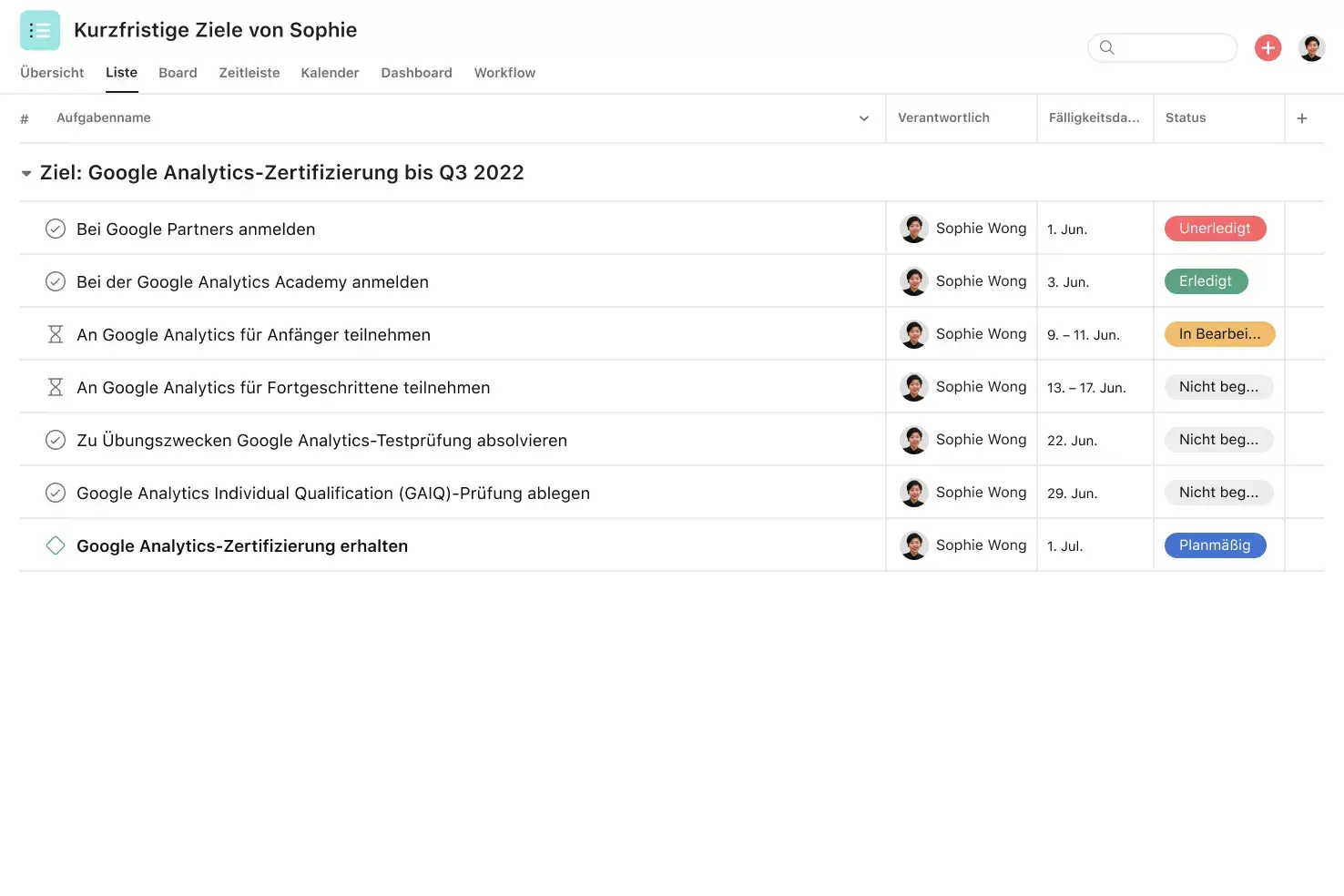Open the In Bearbei... status pill

tap(1219, 334)
